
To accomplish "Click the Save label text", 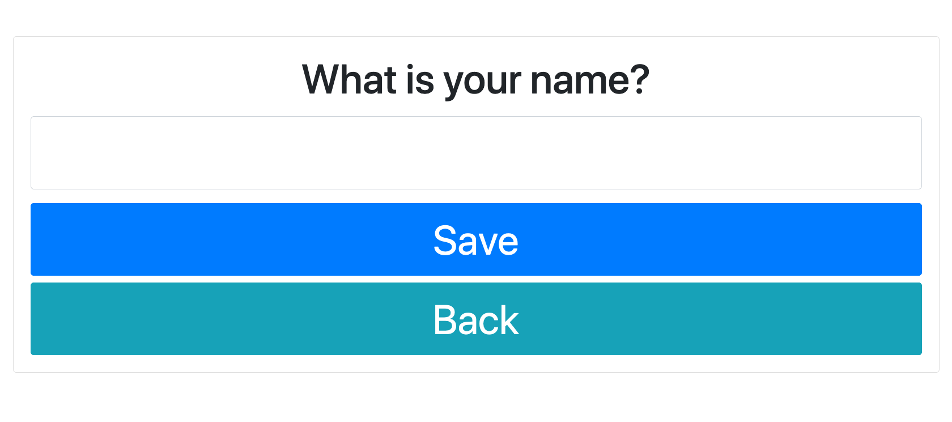I will (x=475, y=241).
